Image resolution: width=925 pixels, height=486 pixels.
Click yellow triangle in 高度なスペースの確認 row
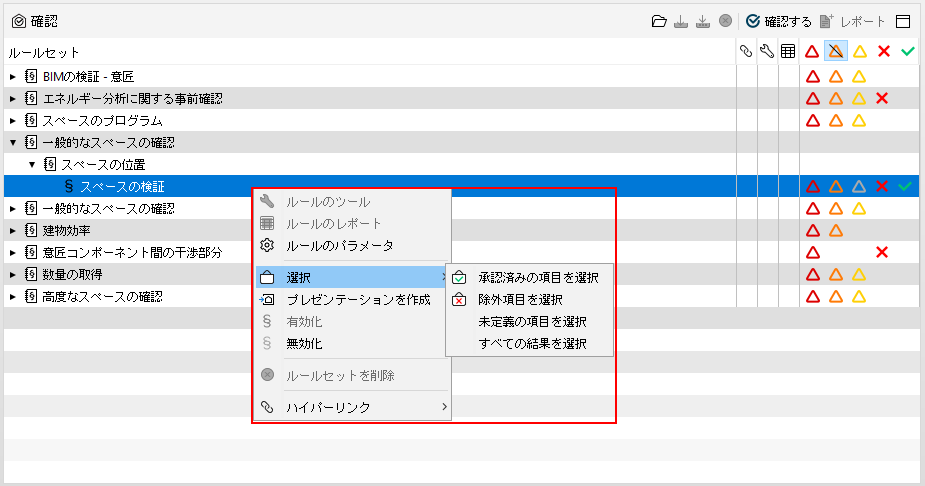[x=859, y=297]
